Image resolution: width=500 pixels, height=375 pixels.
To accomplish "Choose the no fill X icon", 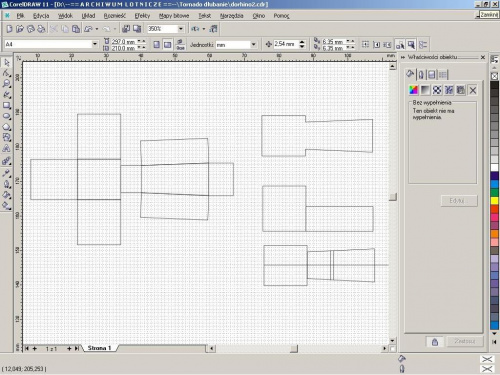I will click(473, 90).
